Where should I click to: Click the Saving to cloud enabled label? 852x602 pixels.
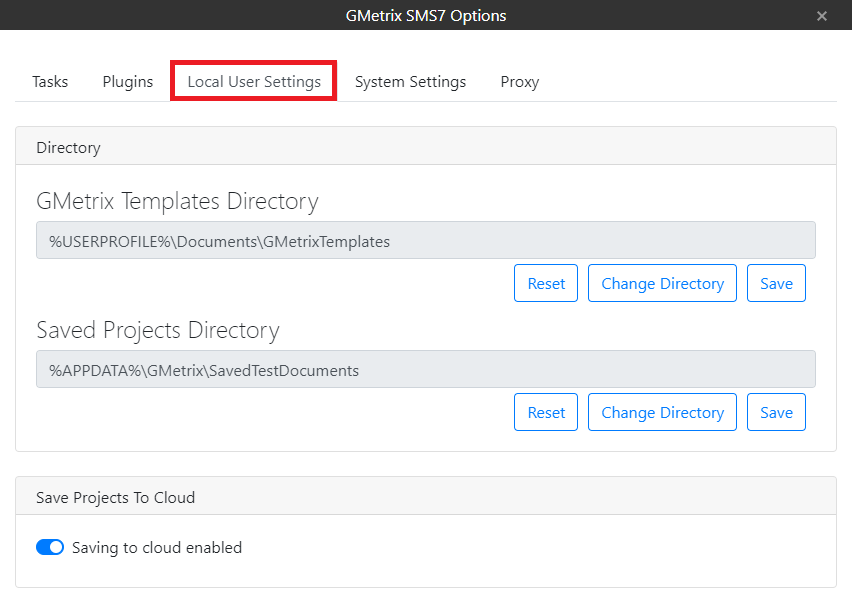pyautogui.click(x=156, y=548)
